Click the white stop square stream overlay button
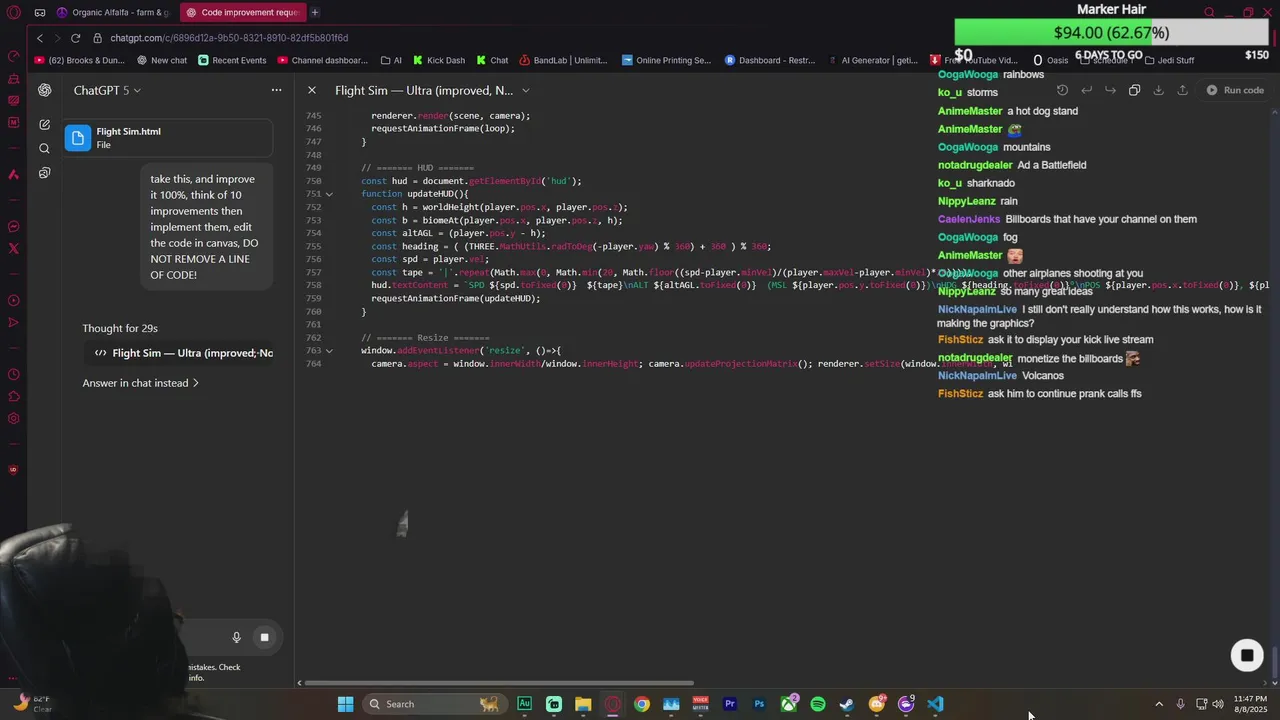Image resolution: width=1280 pixels, height=720 pixels. point(1247,656)
